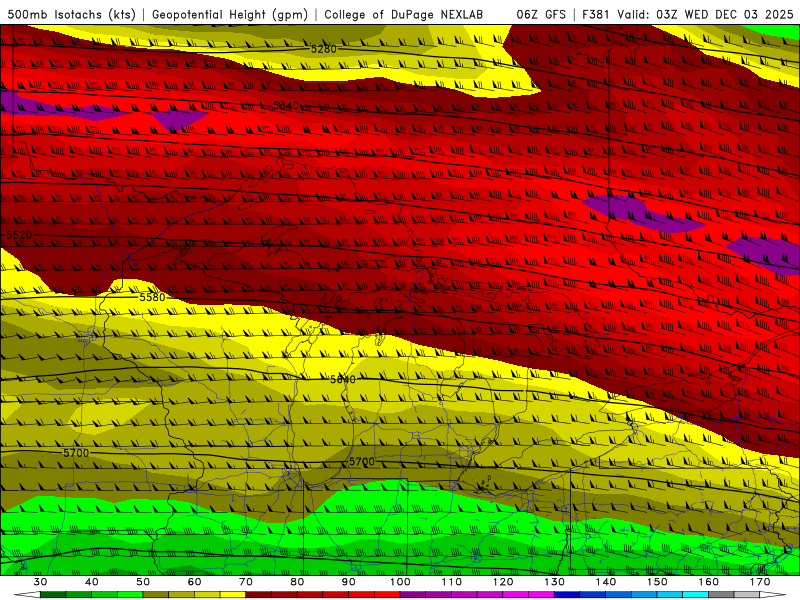Pick the brightest red swatch just before 100
Image resolution: width=800 pixels, height=600 pixels.
(387, 595)
